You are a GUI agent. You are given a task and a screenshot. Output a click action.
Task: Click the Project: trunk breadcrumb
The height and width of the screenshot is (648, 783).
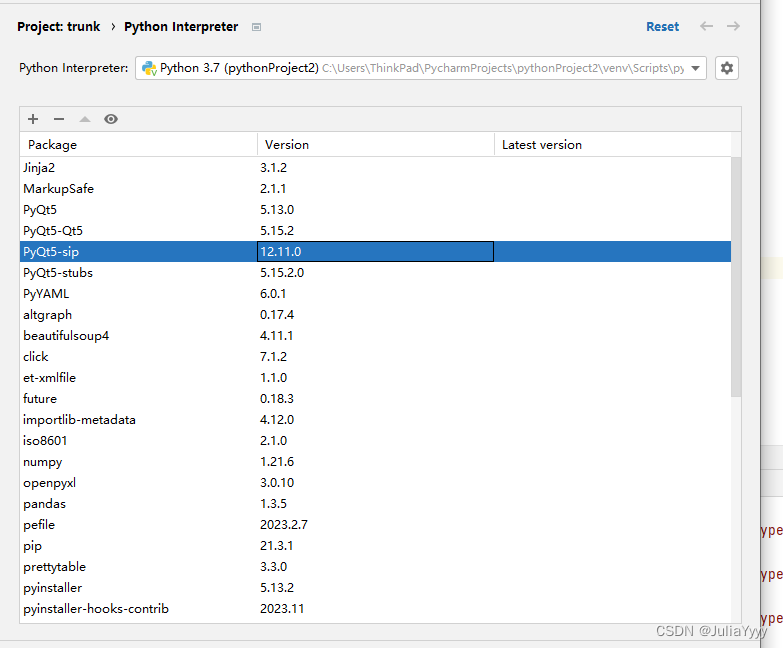(x=58, y=26)
